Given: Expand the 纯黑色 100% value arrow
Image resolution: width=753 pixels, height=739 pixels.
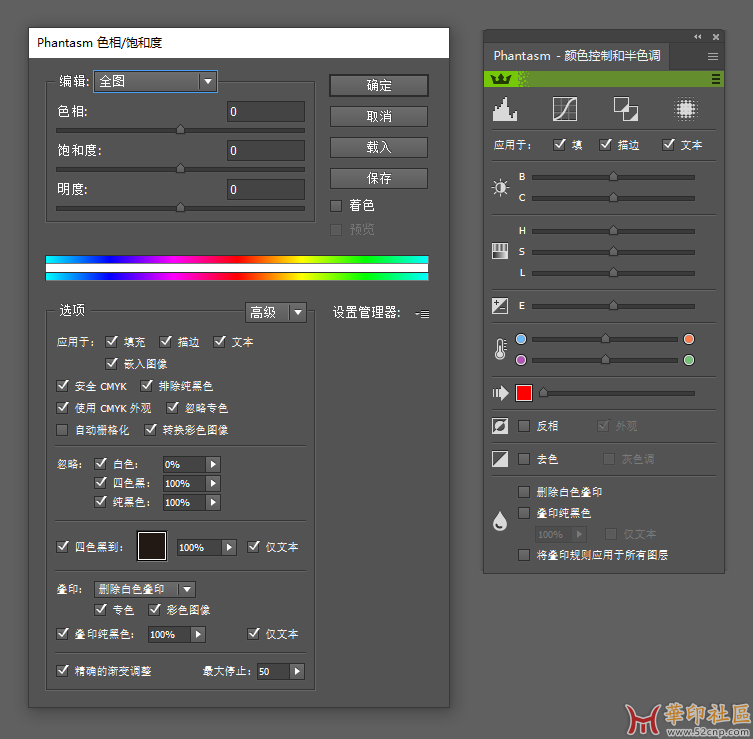Looking at the screenshot, I should [213, 503].
